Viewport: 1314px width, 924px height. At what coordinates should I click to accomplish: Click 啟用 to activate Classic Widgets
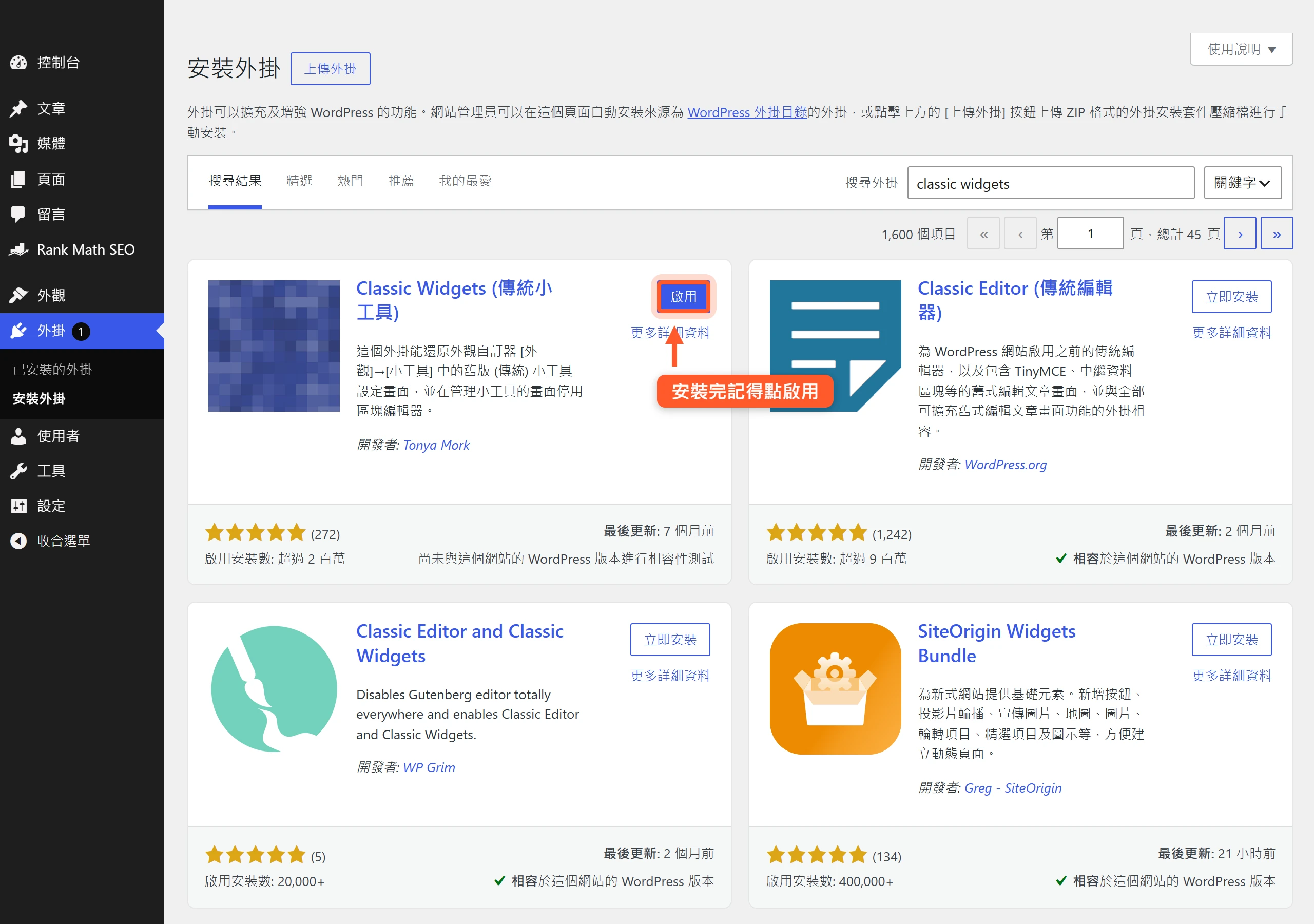click(683, 297)
